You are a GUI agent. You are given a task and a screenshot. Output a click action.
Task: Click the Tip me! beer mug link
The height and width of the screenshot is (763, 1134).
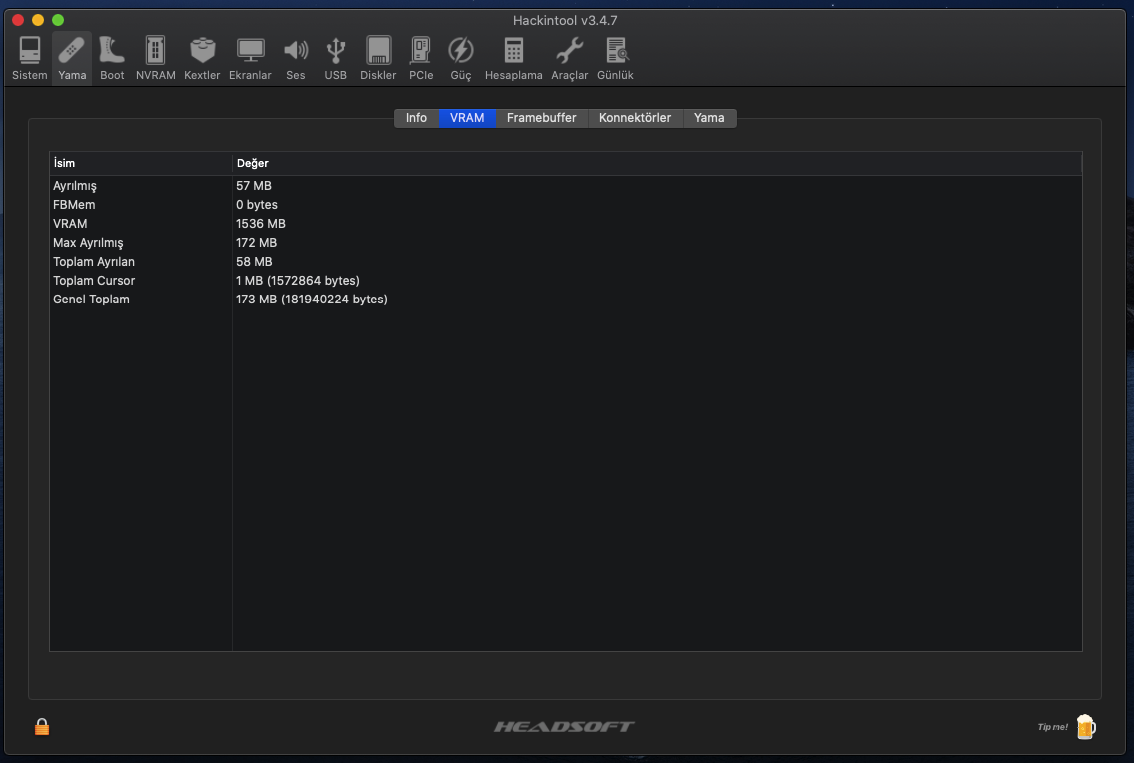pyautogui.click(x=1085, y=727)
